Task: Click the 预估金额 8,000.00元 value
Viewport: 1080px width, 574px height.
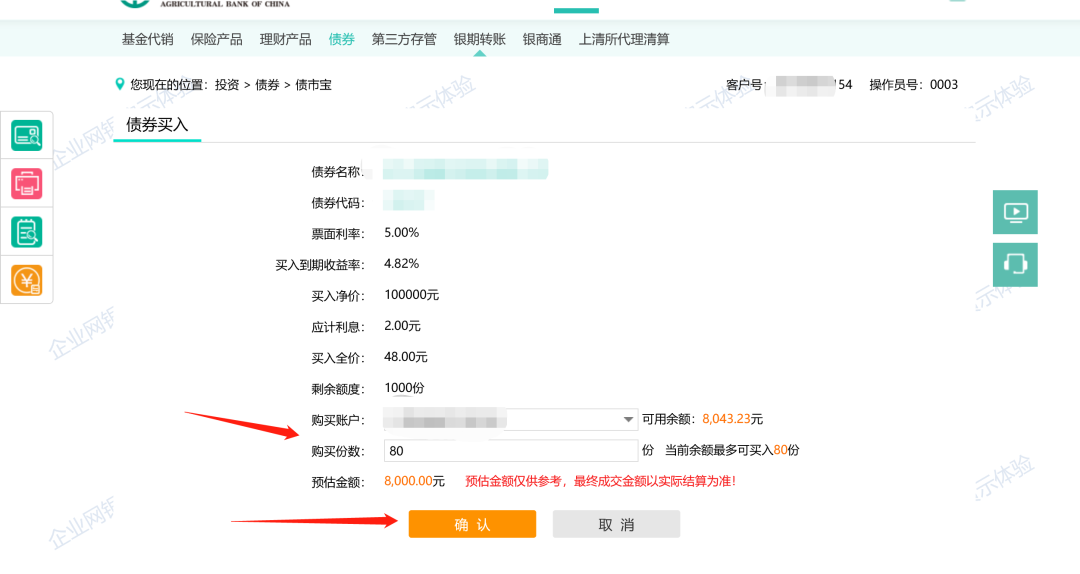Action: coord(415,481)
